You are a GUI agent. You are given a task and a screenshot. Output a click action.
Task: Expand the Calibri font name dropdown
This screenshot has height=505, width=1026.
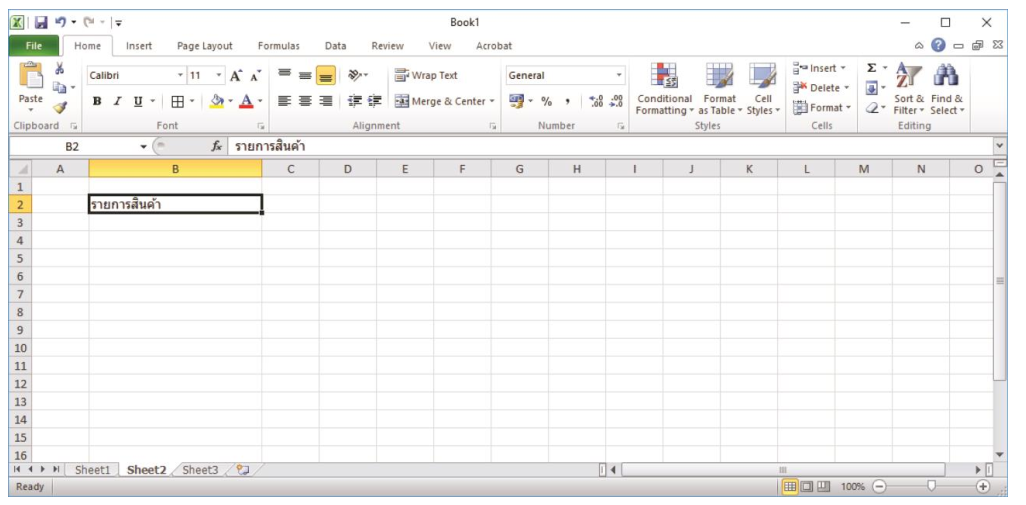(x=181, y=76)
